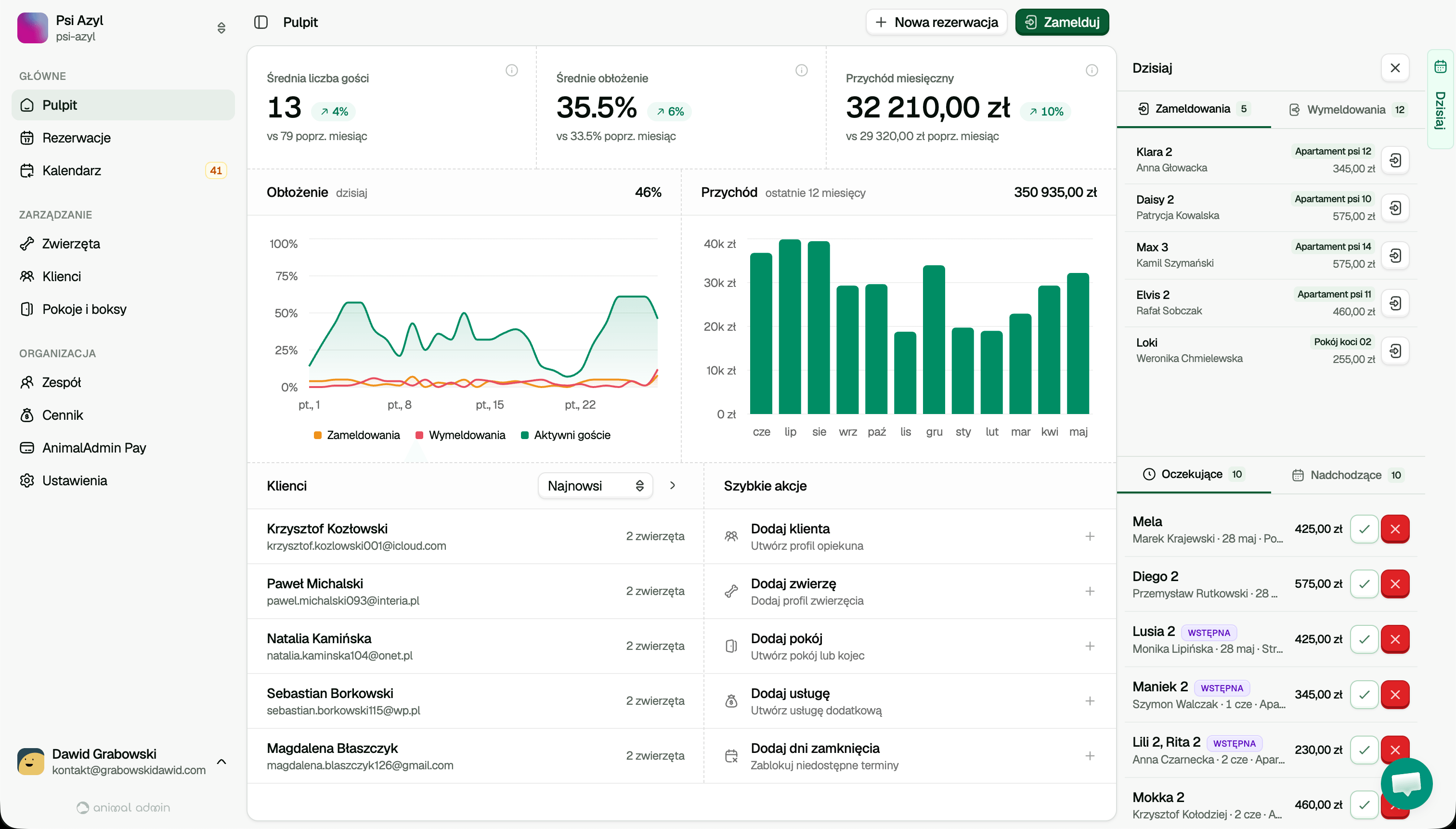
Task: Toggle Wymeldowania series in the chart legend
Action: [460, 435]
